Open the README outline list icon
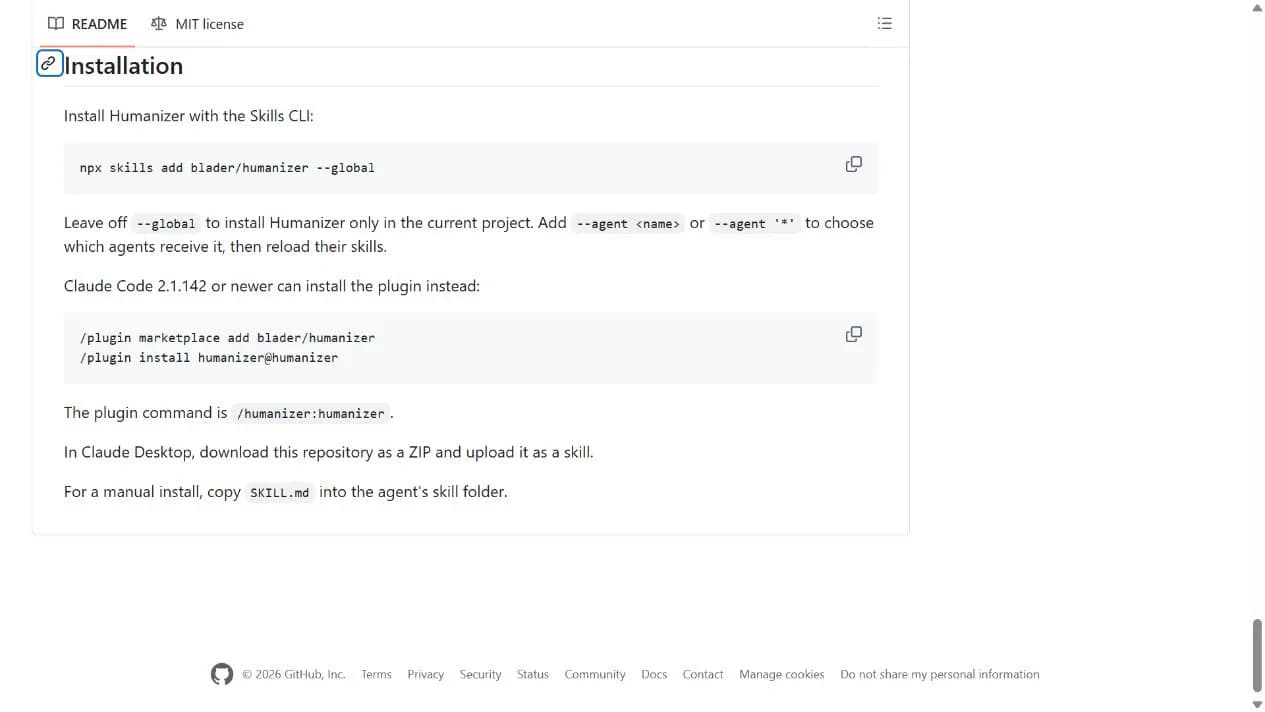1265x712 pixels. pyautogui.click(x=884, y=24)
